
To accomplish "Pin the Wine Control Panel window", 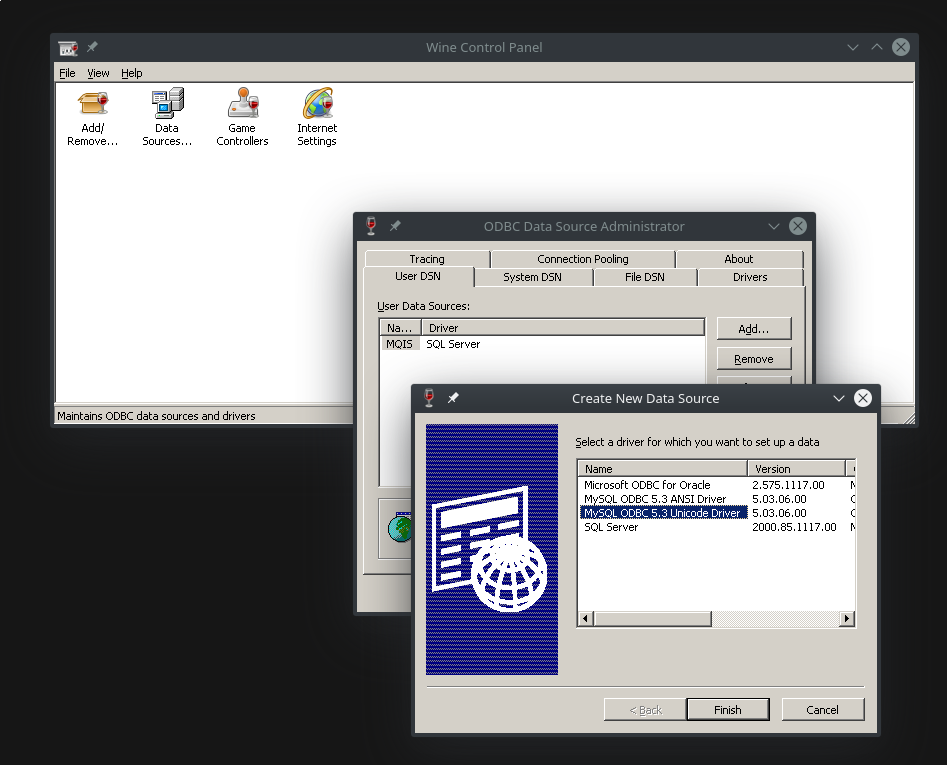I will (x=92, y=46).
